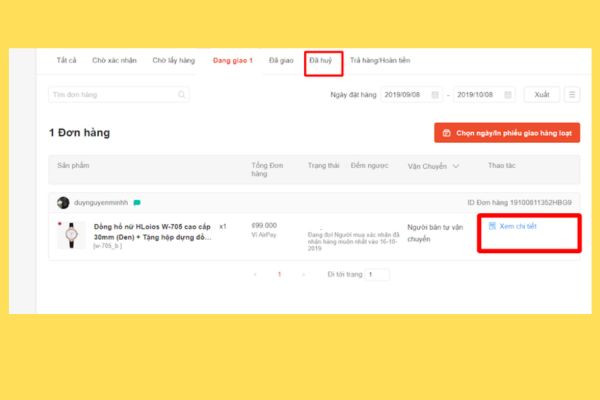Screen dimensions: 600x400
Task: Click the Xuất export button
Action: point(541,95)
